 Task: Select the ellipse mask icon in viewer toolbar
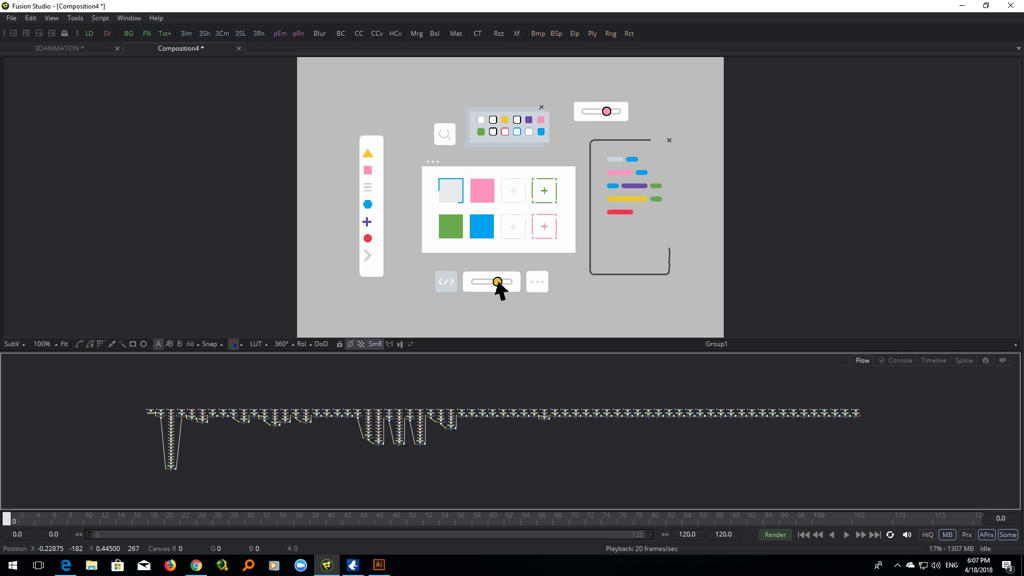(144, 344)
